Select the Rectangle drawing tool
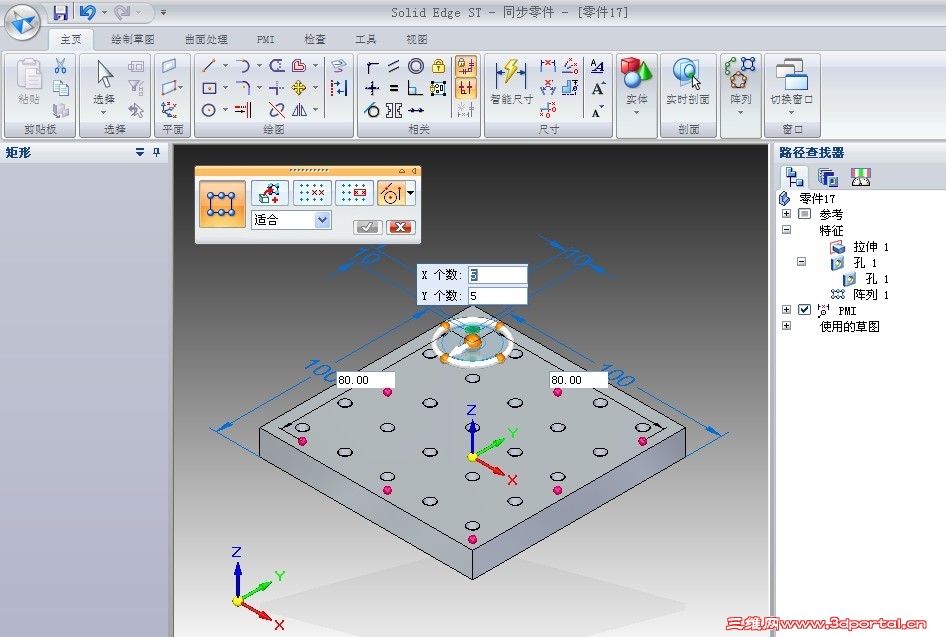The width and height of the screenshot is (946, 637). 209,88
